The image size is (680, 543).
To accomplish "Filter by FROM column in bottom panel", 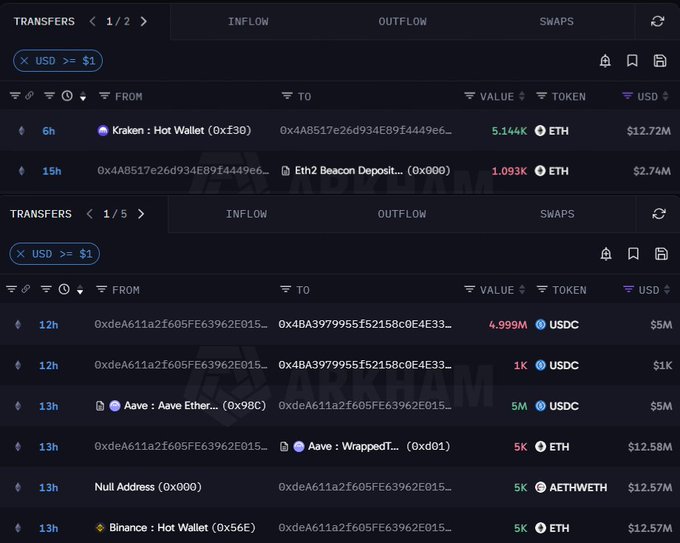I will tap(101, 289).
